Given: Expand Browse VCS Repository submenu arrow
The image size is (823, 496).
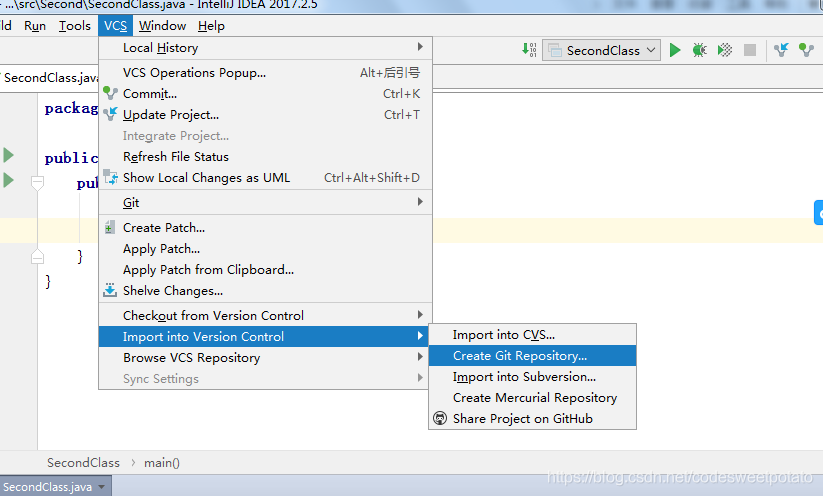Looking at the screenshot, I should (x=420, y=356).
